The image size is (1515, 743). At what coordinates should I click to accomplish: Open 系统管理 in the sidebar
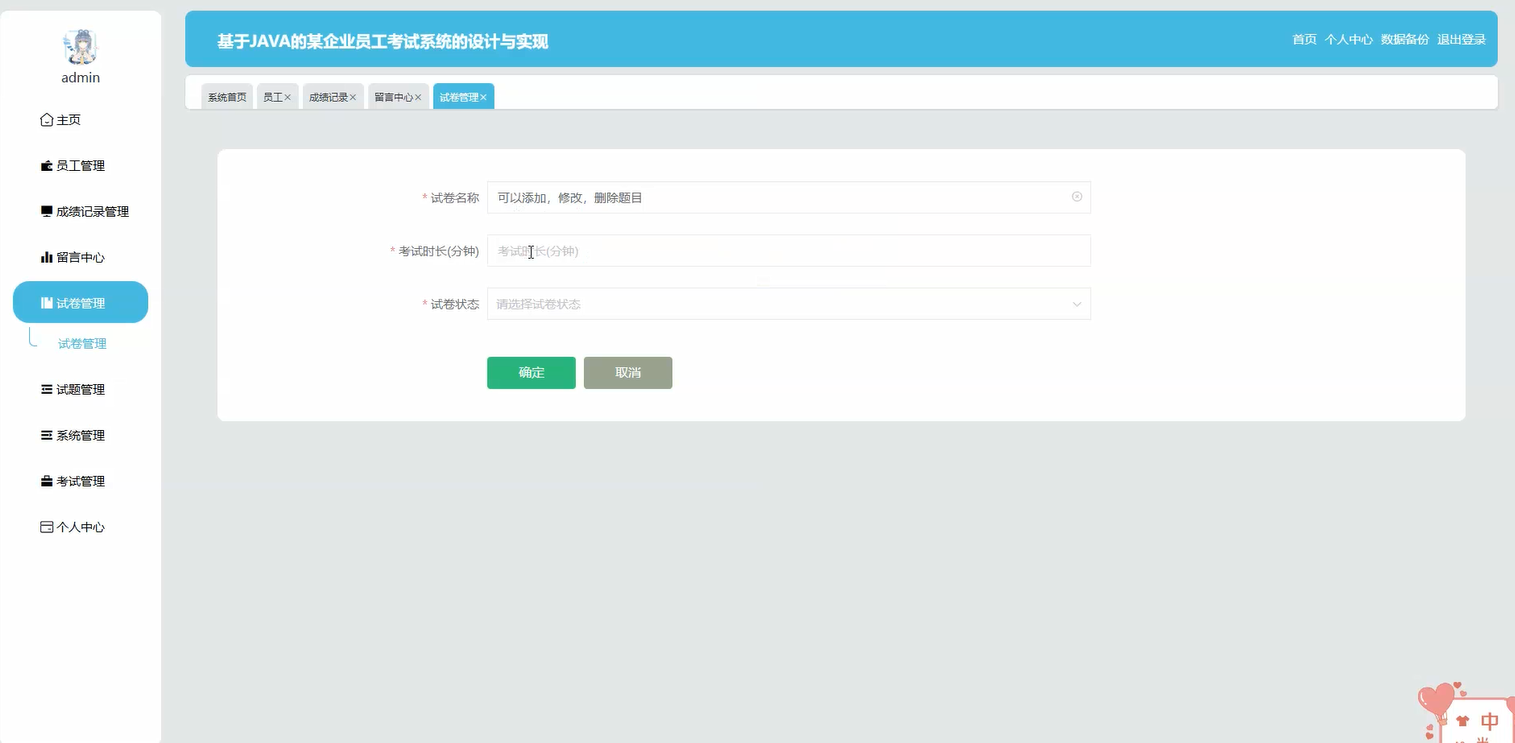coord(44,434)
